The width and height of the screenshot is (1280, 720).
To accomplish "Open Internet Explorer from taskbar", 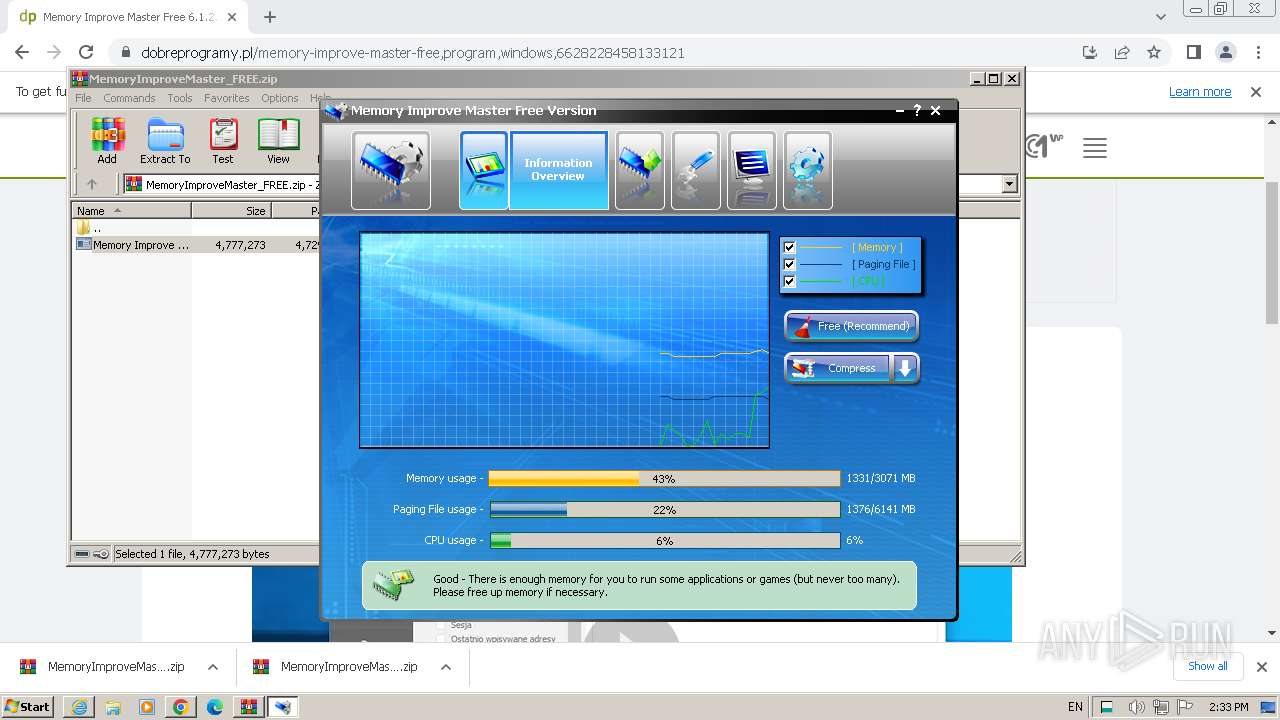I will click(79, 707).
